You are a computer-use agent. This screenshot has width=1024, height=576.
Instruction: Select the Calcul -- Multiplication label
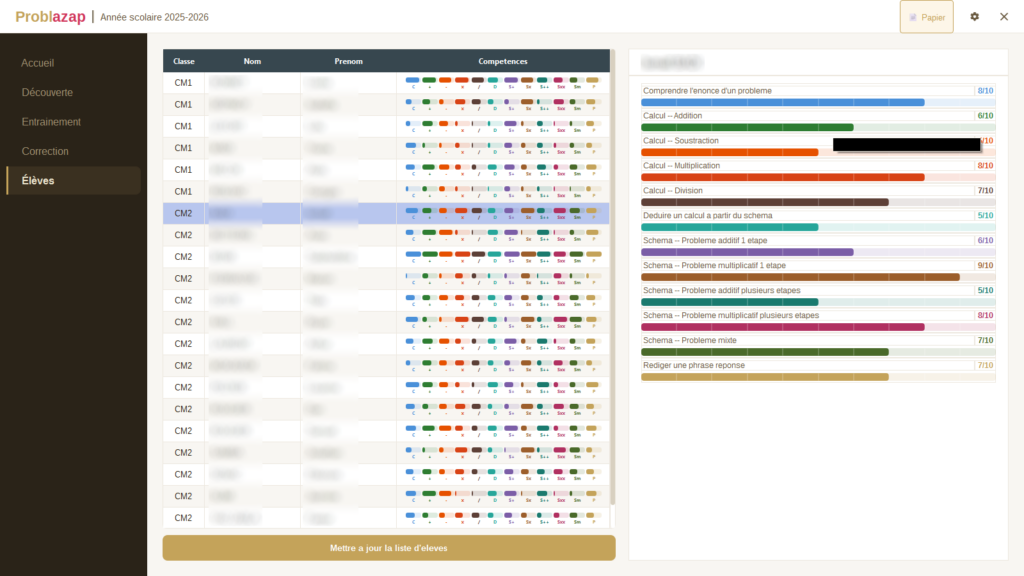tap(681, 165)
